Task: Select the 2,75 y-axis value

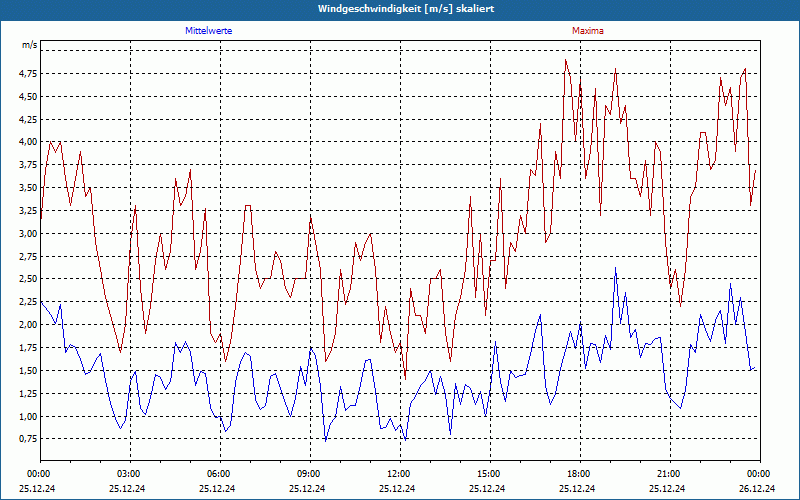Action: [x=29, y=256]
